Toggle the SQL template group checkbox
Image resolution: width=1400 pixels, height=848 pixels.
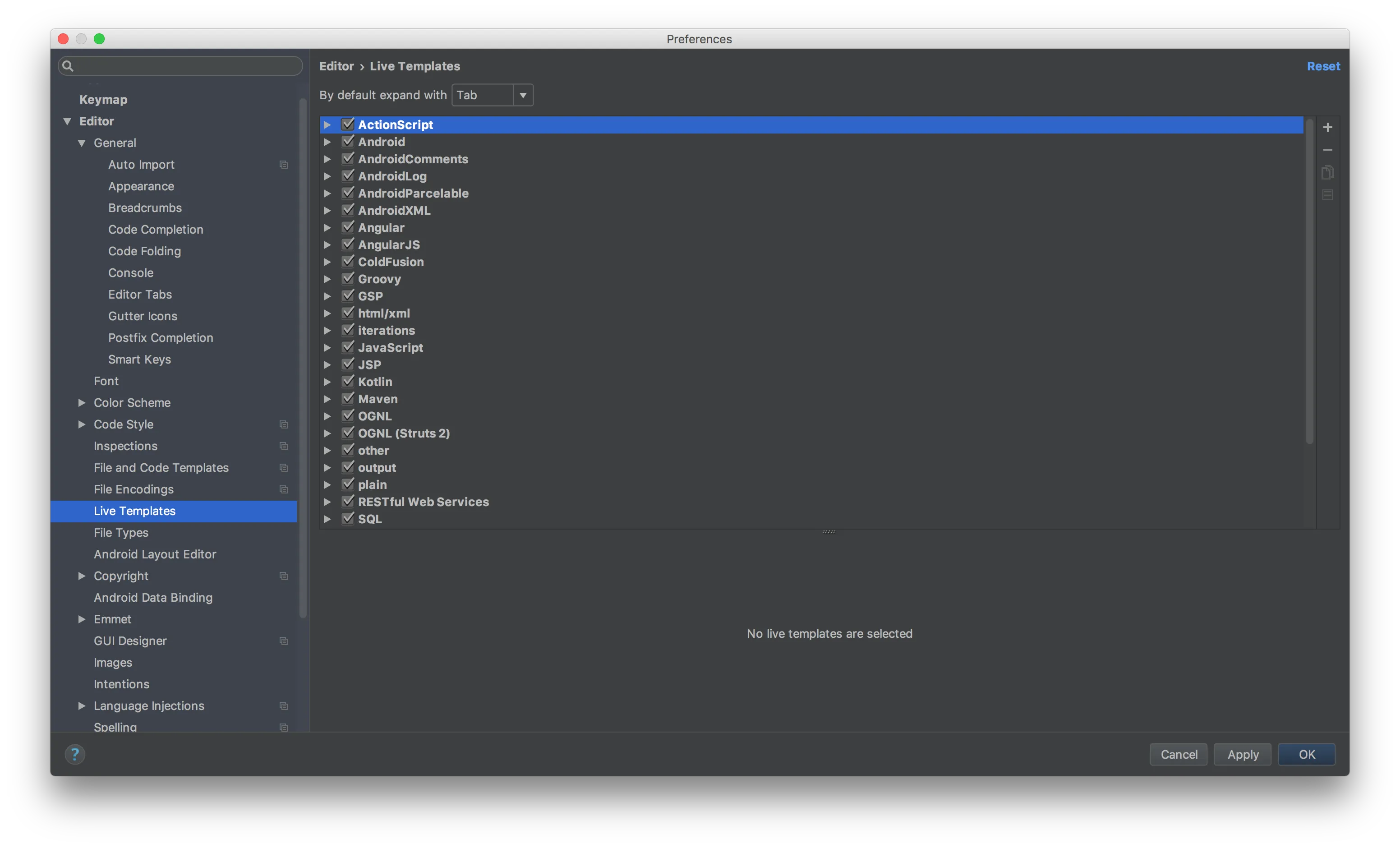tap(348, 518)
